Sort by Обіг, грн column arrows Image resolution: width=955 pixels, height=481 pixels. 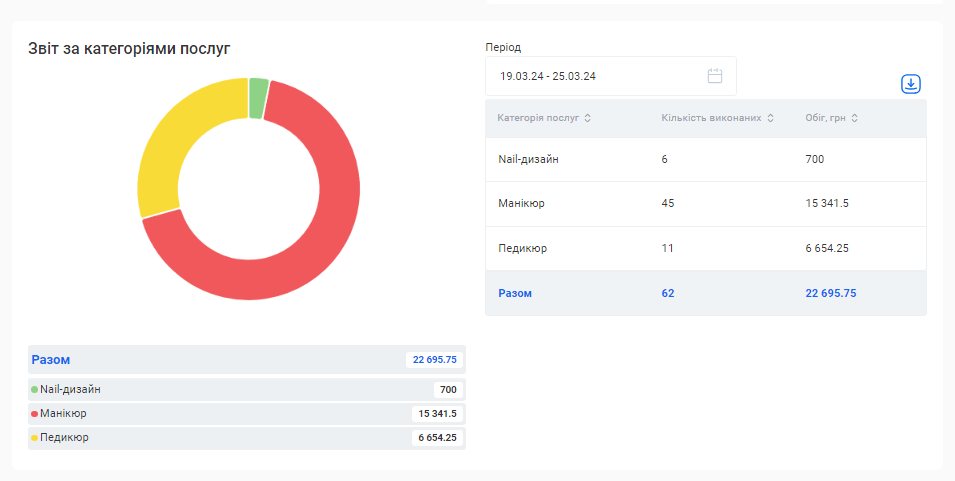(855, 118)
